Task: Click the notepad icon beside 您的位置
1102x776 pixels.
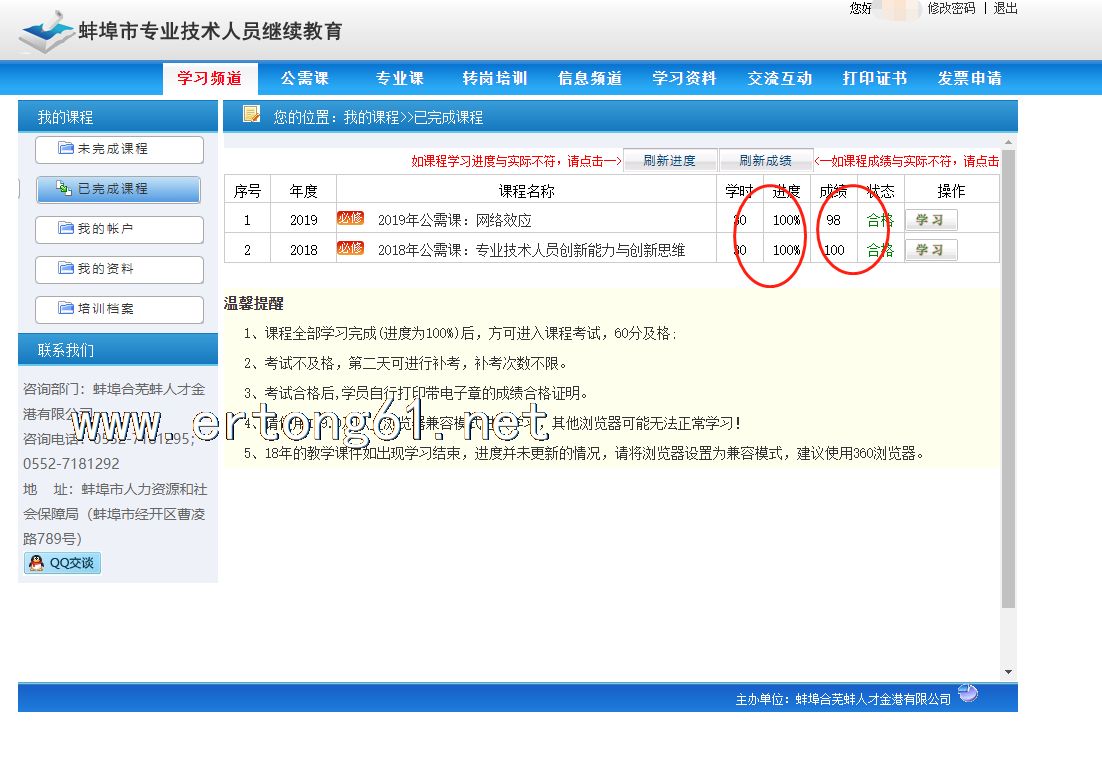Action: tap(252, 115)
